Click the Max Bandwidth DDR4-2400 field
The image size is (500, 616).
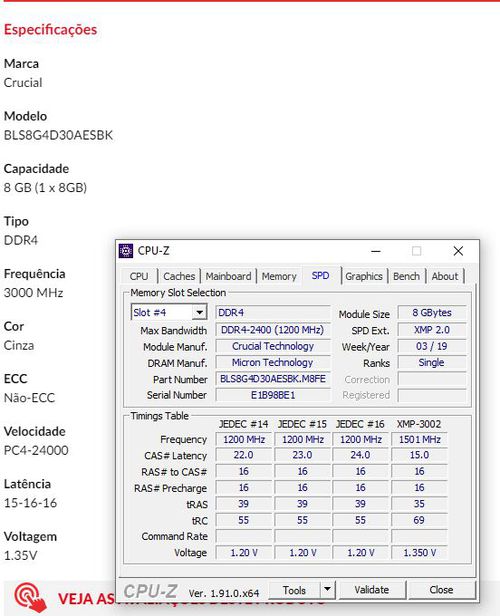coord(273,330)
